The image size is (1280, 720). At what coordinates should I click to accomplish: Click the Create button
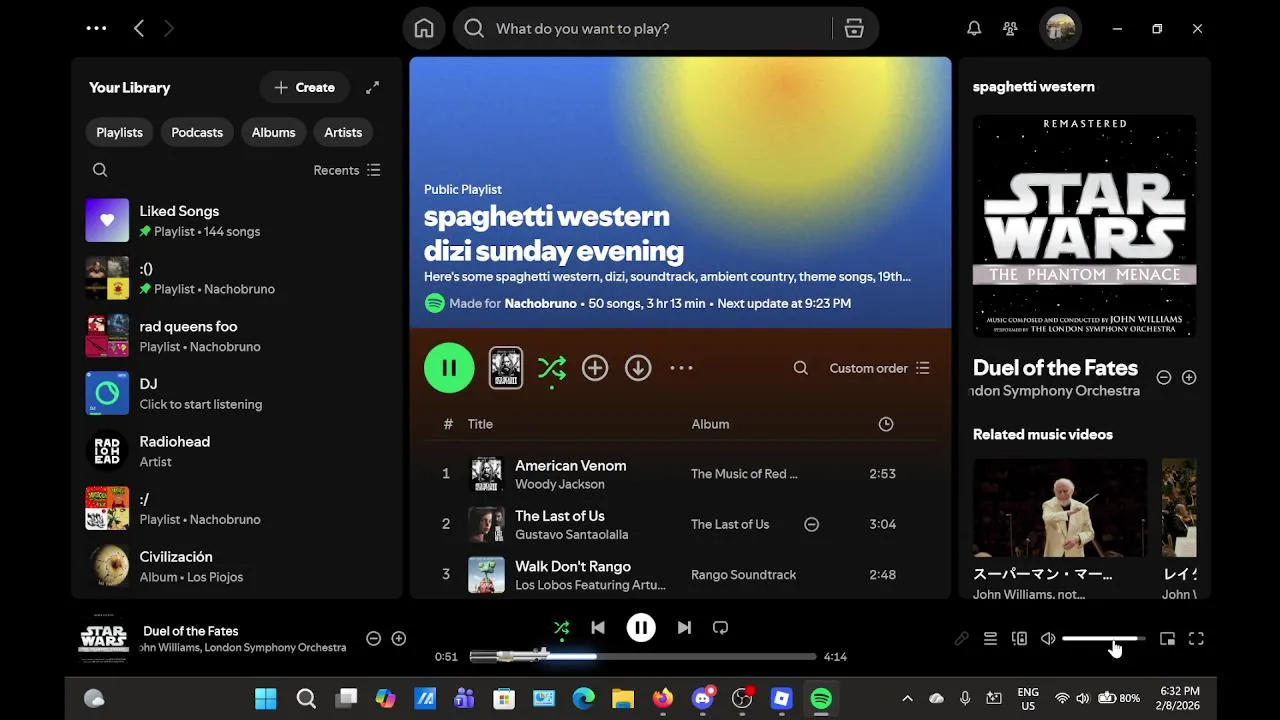click(304, 87)
